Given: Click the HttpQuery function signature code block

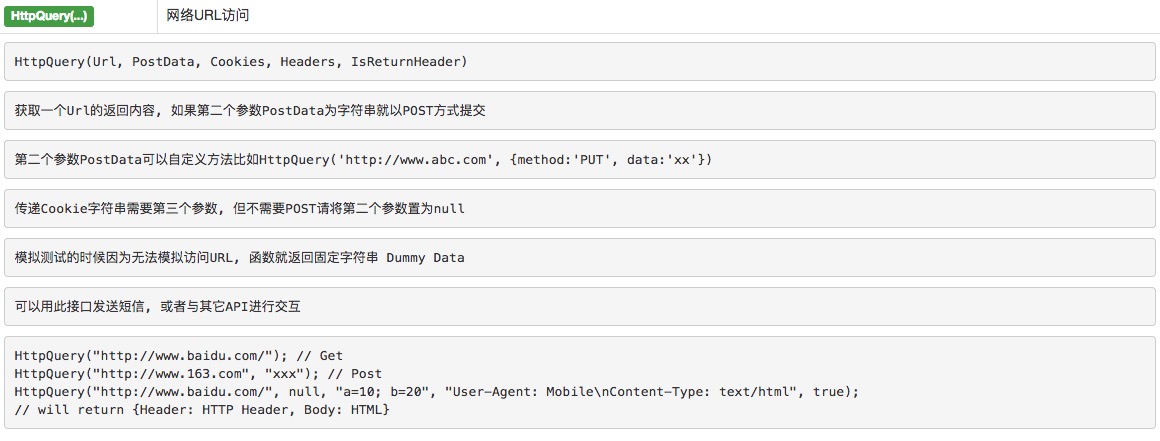Looking at the screenshot, I should point(579,62).
